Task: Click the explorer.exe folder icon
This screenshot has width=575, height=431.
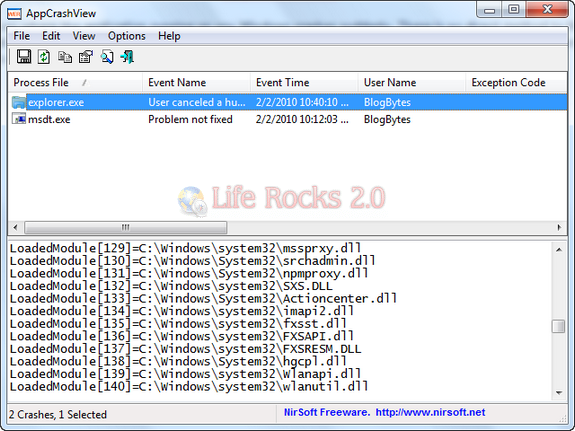Action: point(18,102)
